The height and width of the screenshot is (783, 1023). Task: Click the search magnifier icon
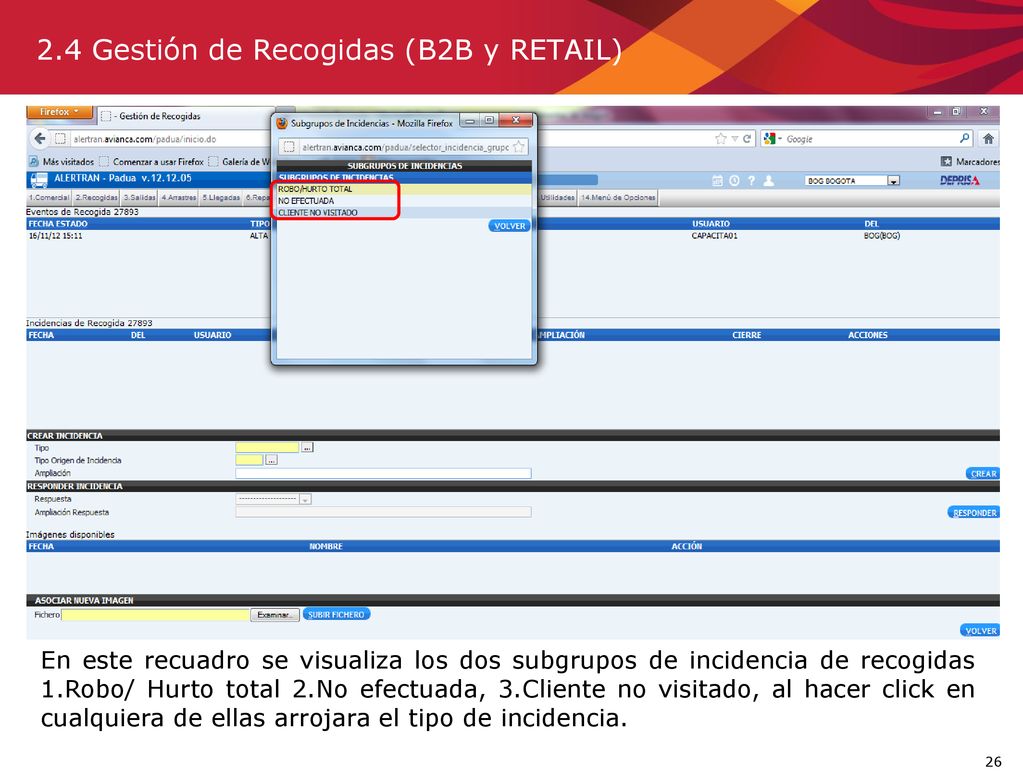(964, 138)
